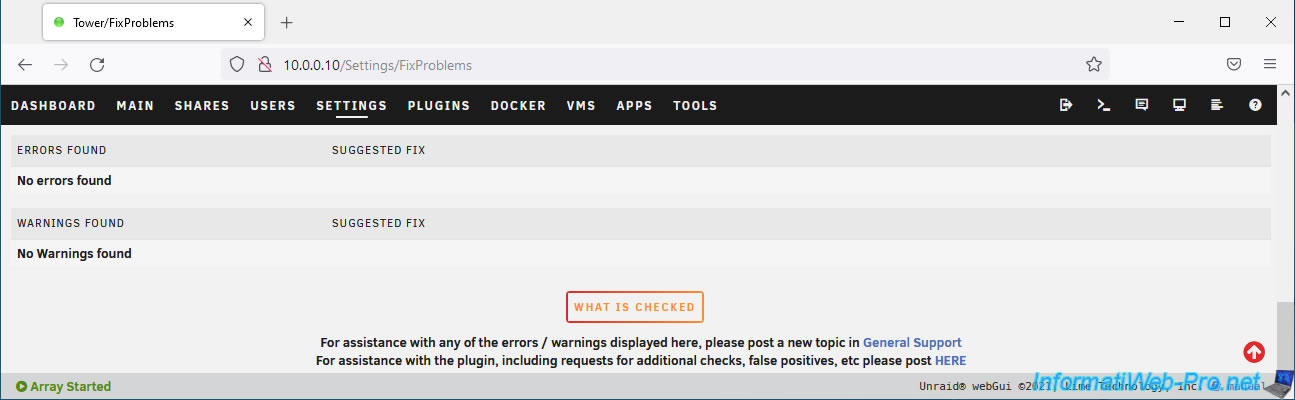This screenshot has height=400, width=1295.
Task: Open the web terminal icon
Action: click(1104, 105)
